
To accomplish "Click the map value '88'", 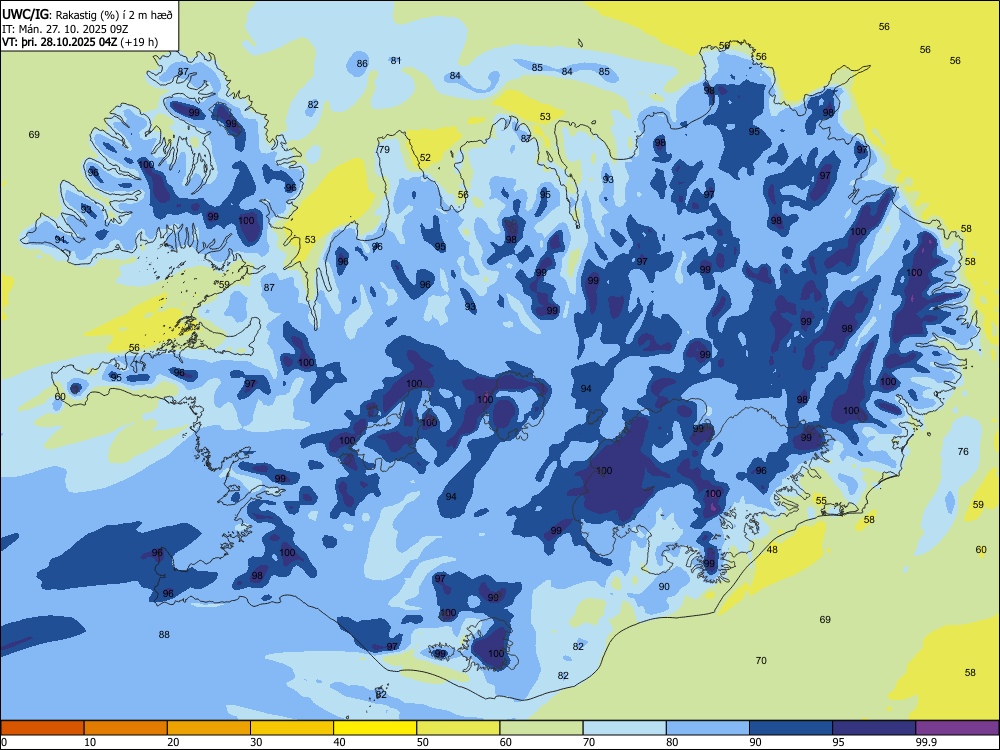I will coord(164,635).
